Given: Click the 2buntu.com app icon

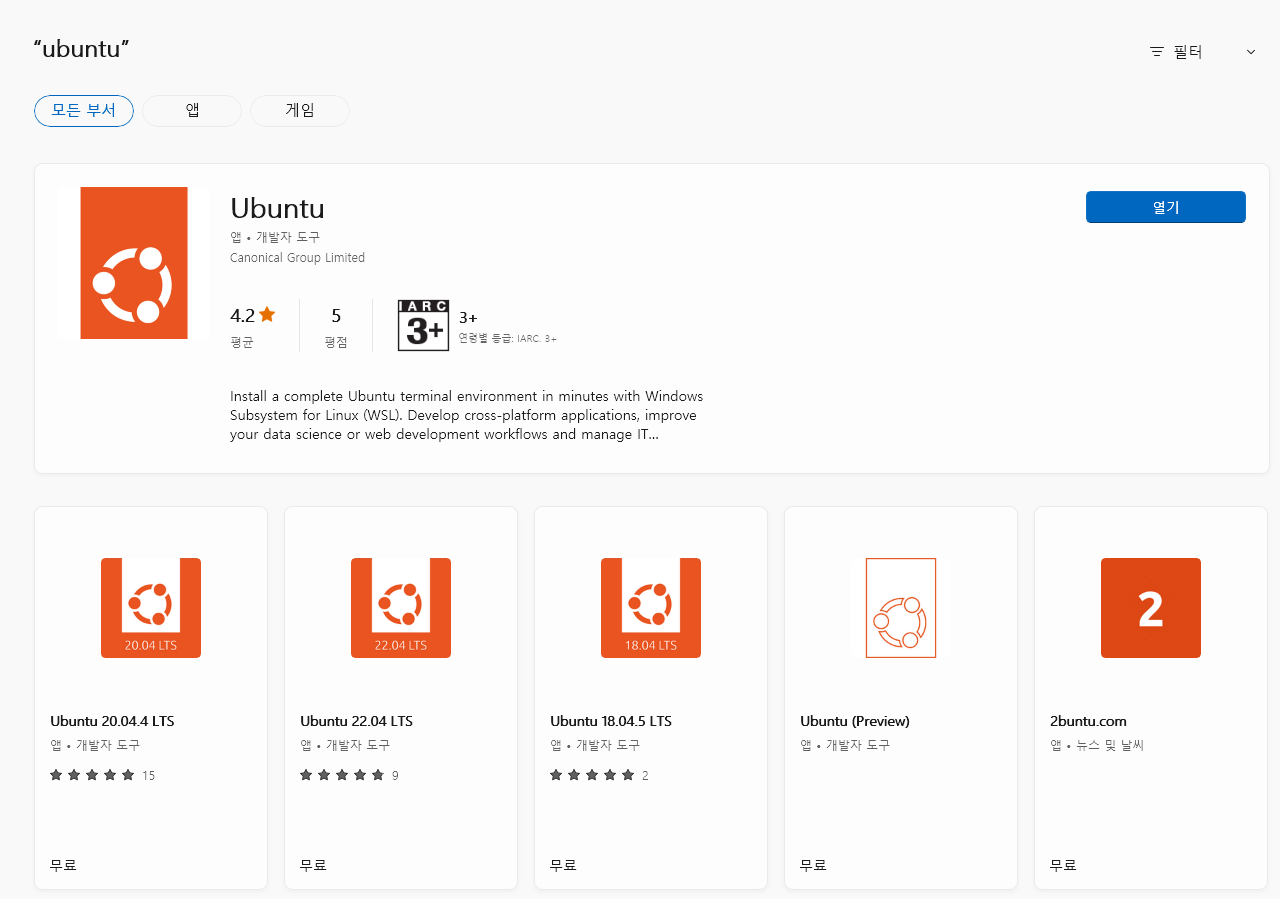Looking at the screenshot, I should pos(1150,607).
